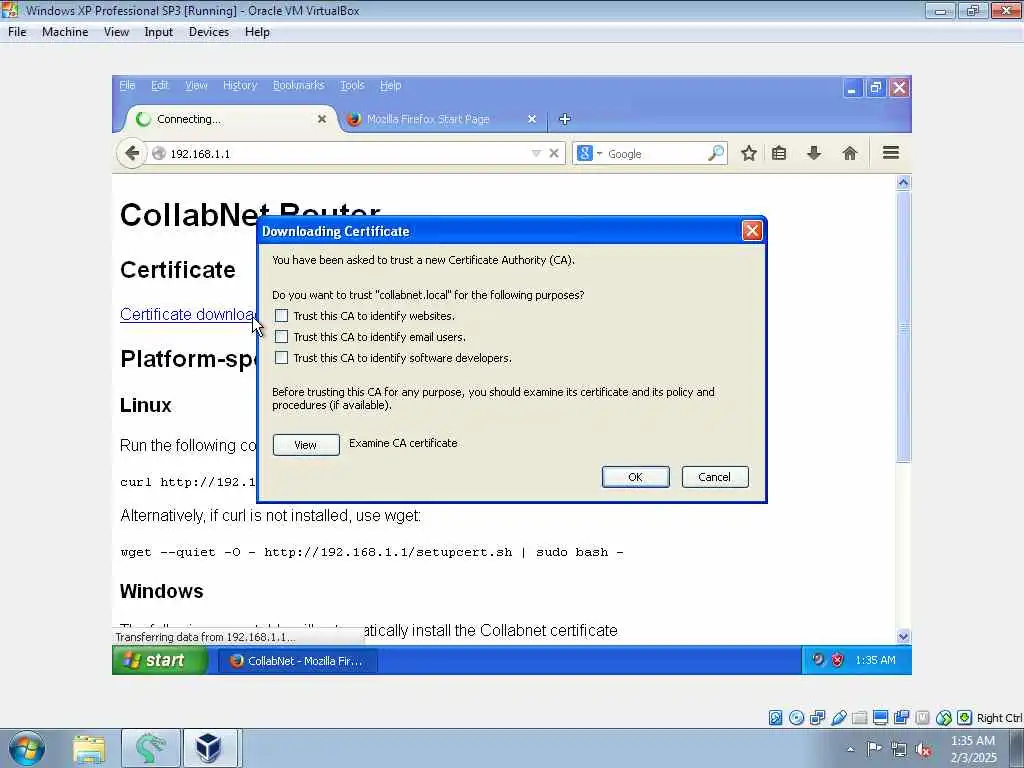Close the Mozilla Firefox Start Page tab
This screenshot has width=1024, height=768.
(x=532, y=119)
